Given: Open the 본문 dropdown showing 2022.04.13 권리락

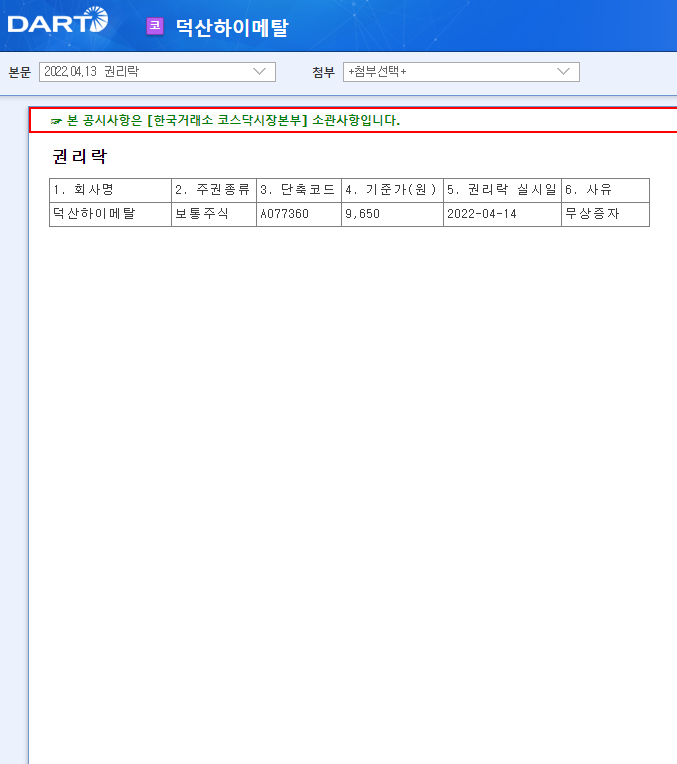Looking at the screenshot, I should coord(157,72).
